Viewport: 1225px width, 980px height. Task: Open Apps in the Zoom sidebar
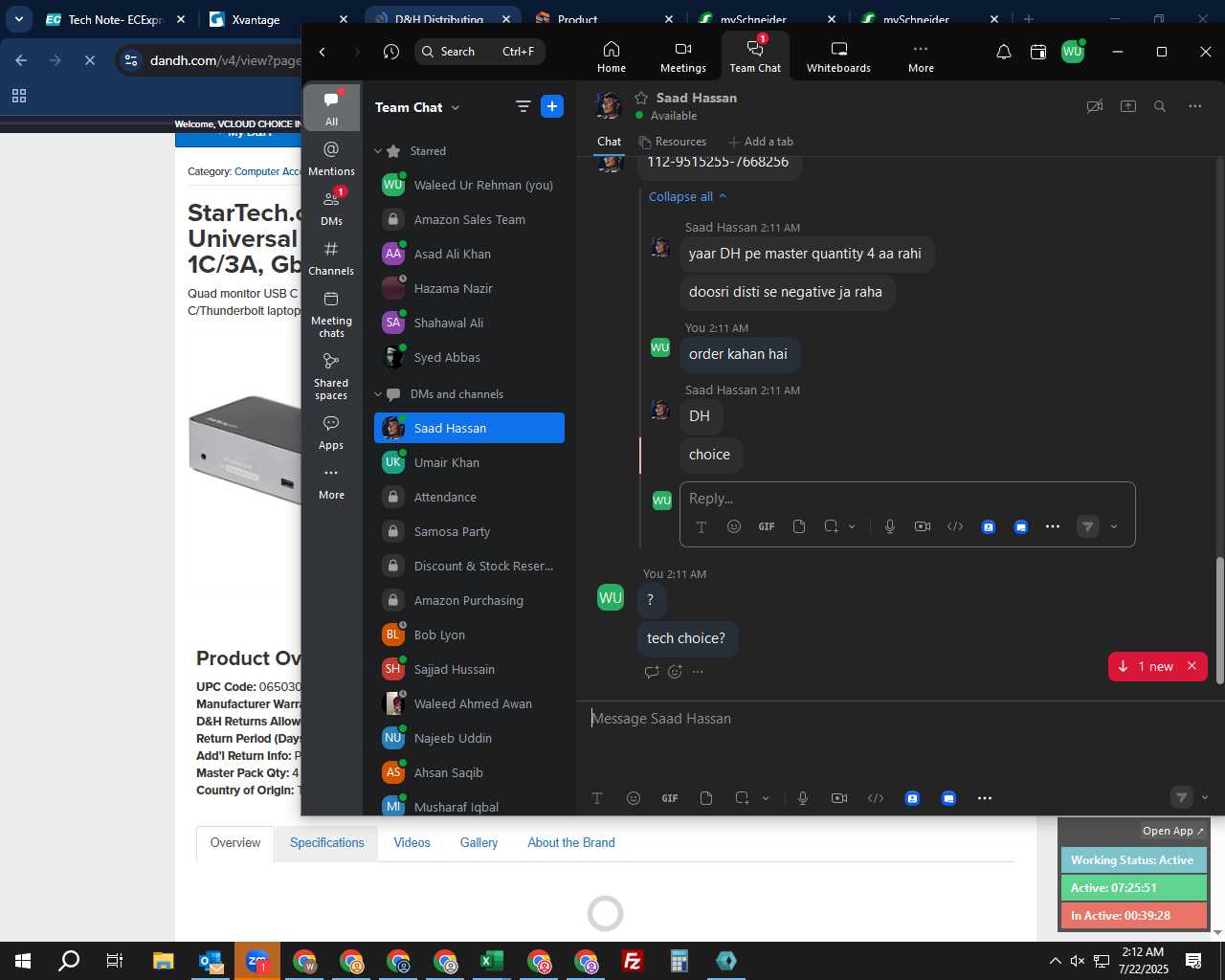(331, 433)
